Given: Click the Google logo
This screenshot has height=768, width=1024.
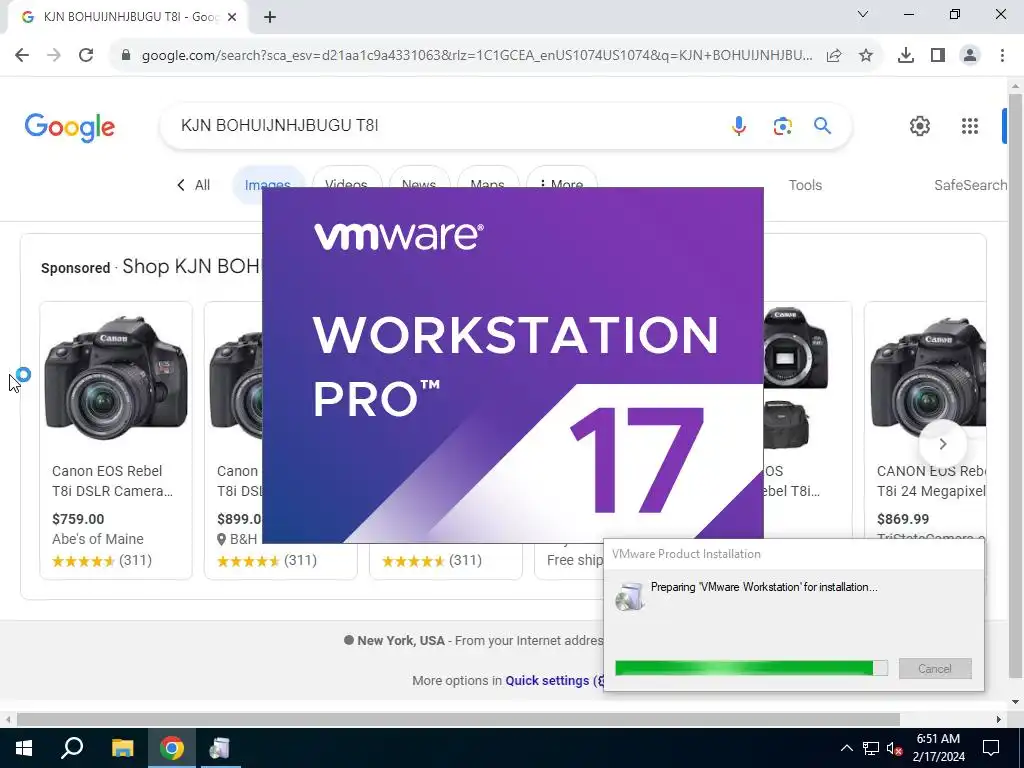Looking at the screenshot, I should coord(70,127).
